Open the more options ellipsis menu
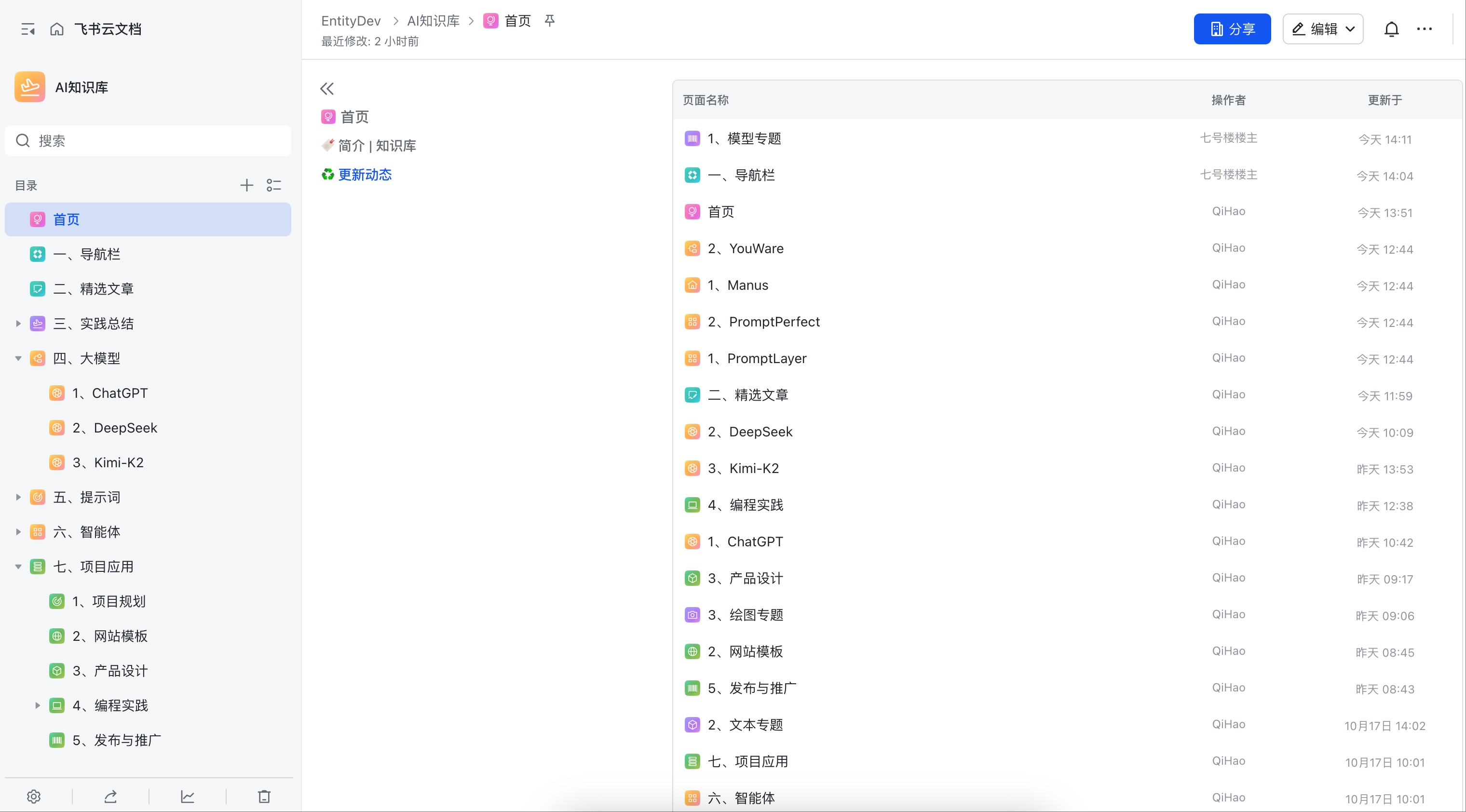This screenshot has width=1466, height=812. click(x=1425, y=29)
